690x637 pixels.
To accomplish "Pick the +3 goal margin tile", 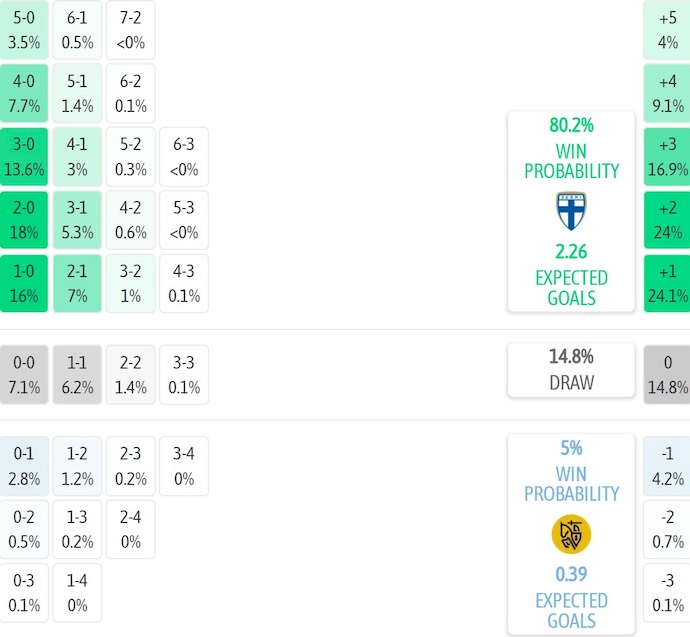I will coord(667,156).
